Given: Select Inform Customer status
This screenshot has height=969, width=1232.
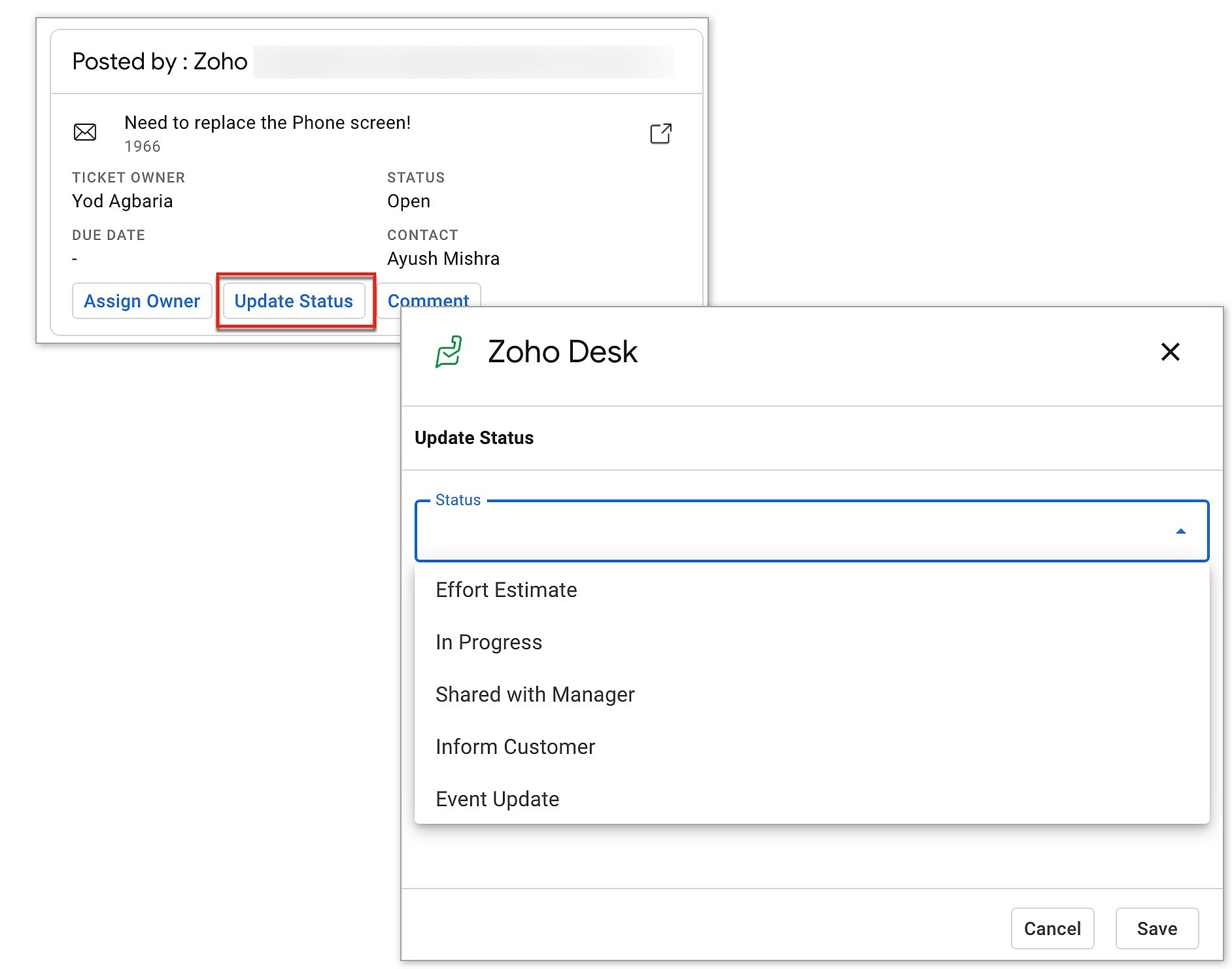Looking at the screenshot, I should [515, 747].
